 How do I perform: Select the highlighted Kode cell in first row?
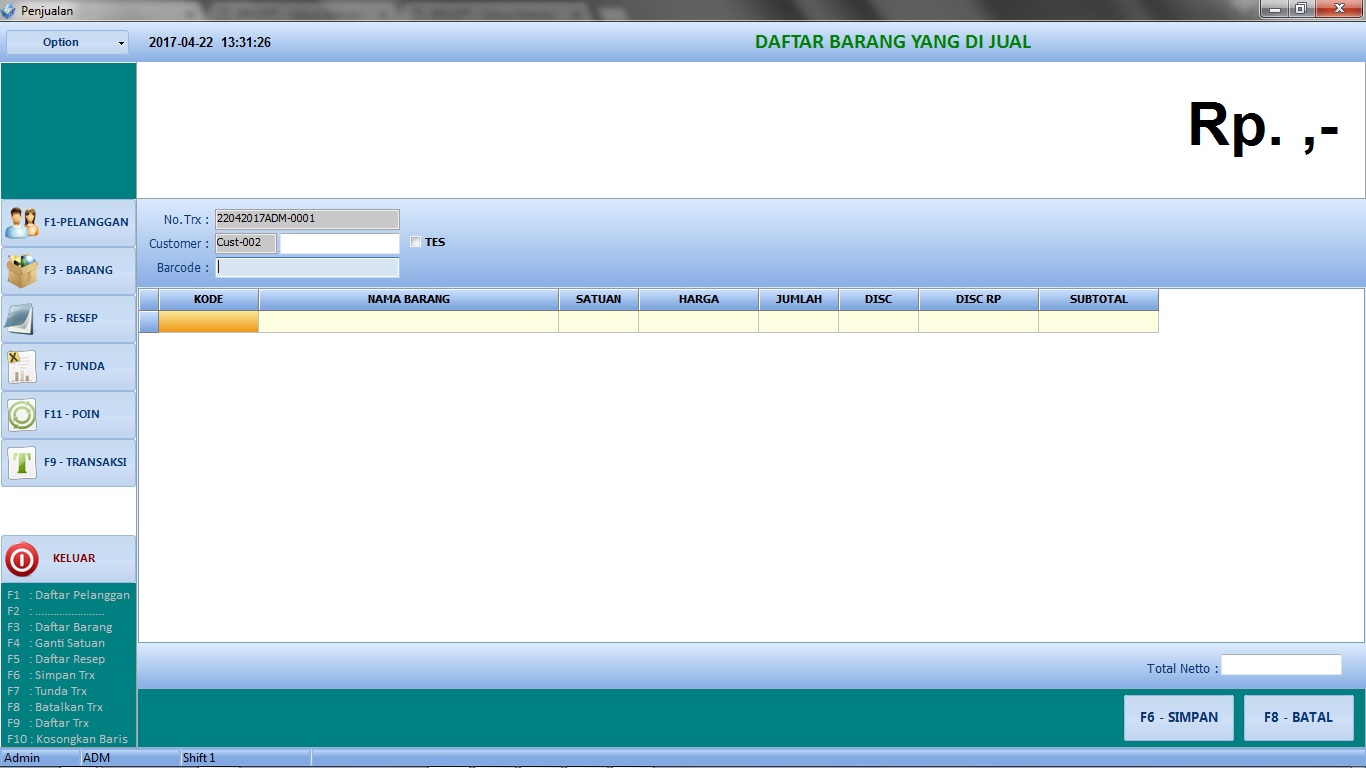(x=208, y=322)
